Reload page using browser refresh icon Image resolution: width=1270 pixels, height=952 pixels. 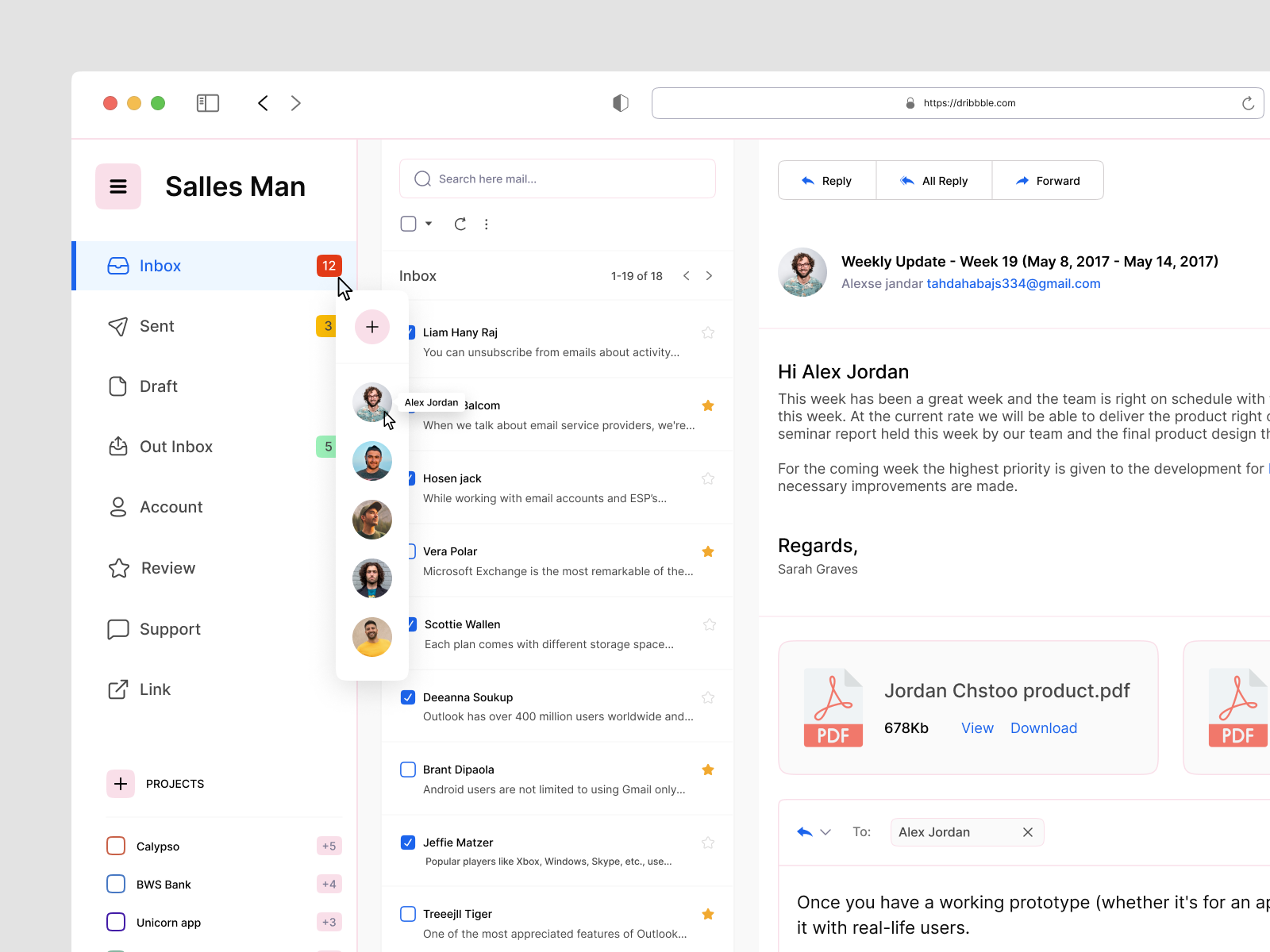[x=1248, y=103]
